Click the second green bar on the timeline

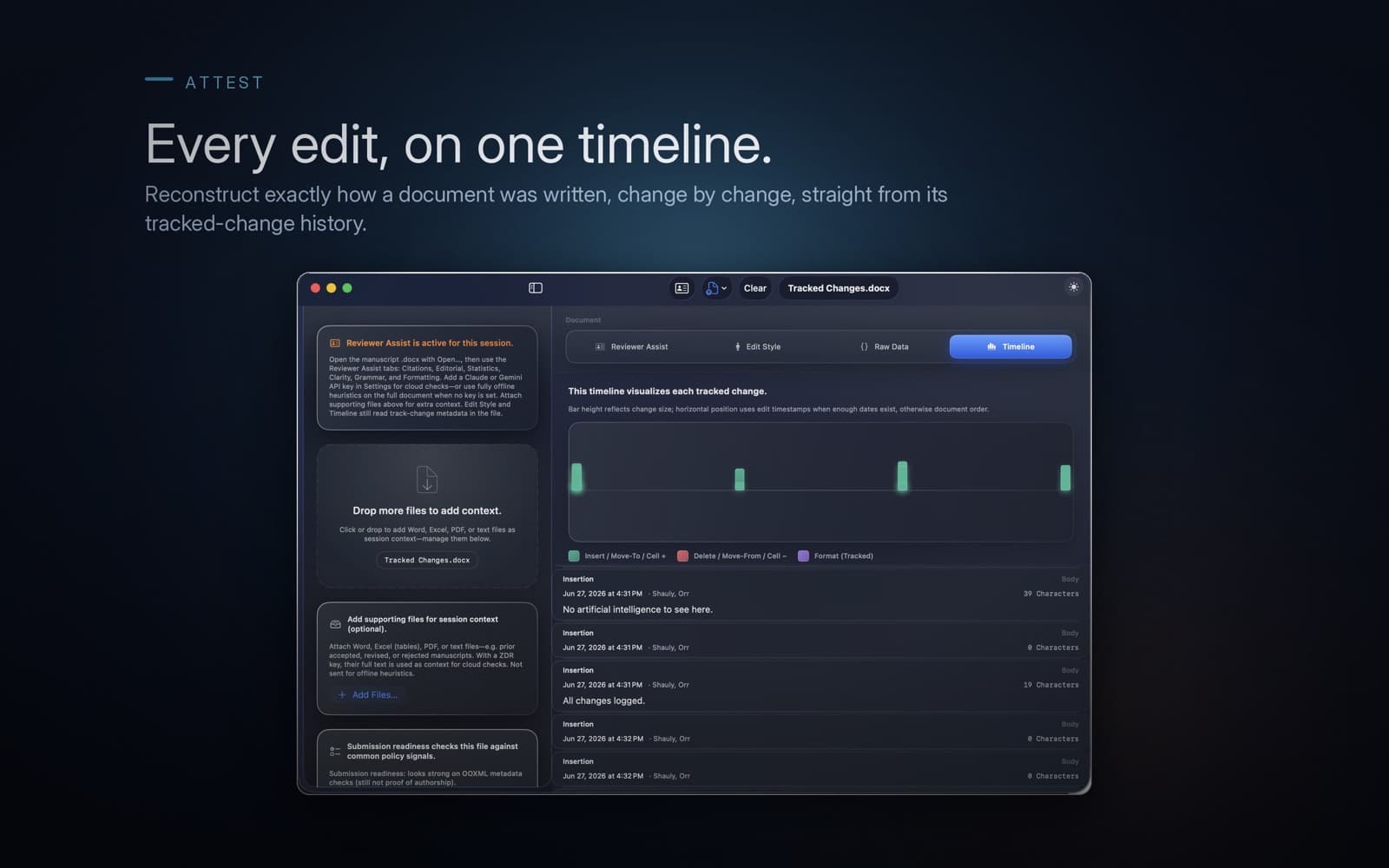pos(740,479)
